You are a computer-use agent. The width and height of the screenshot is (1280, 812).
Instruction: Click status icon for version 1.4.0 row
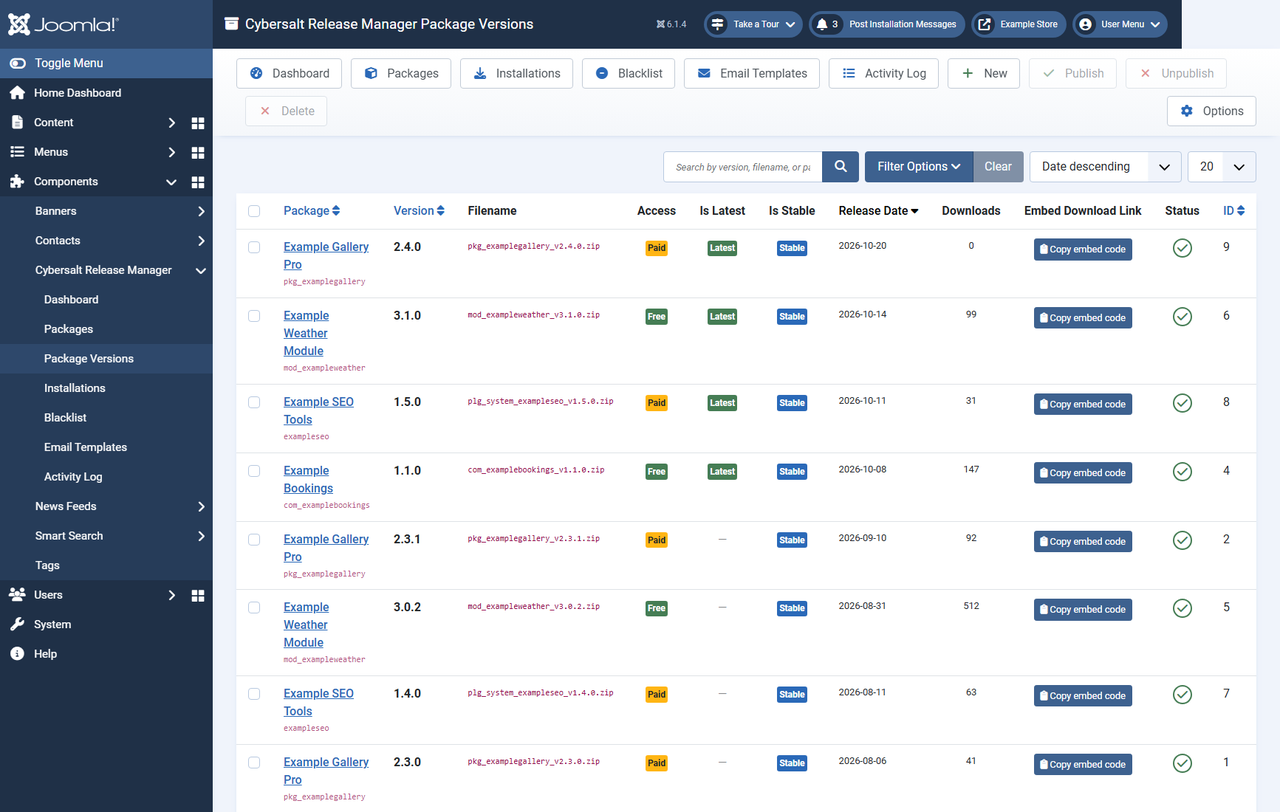point(1182,695)
